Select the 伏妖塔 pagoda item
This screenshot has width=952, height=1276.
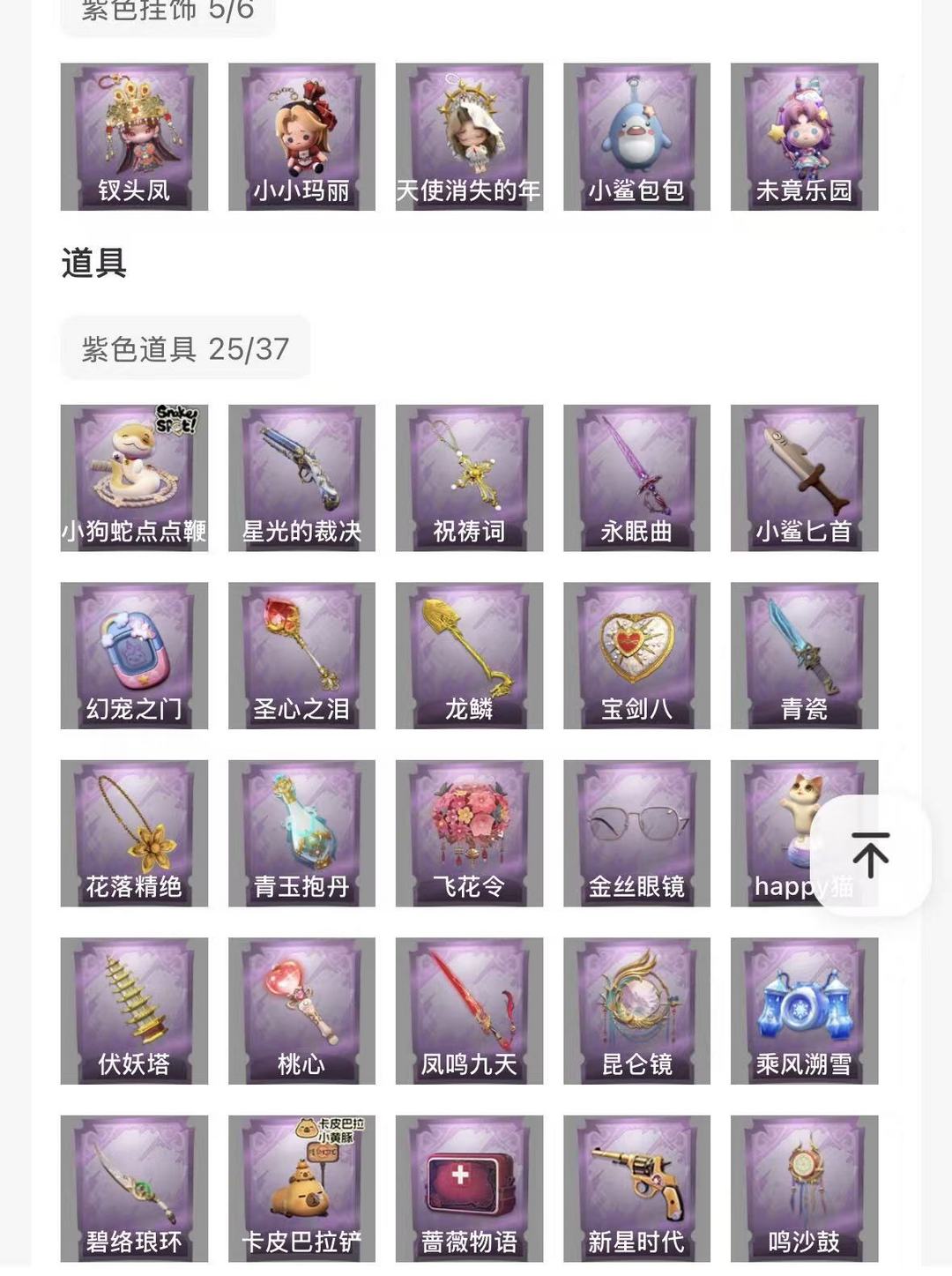click(x=134, y=1011)
